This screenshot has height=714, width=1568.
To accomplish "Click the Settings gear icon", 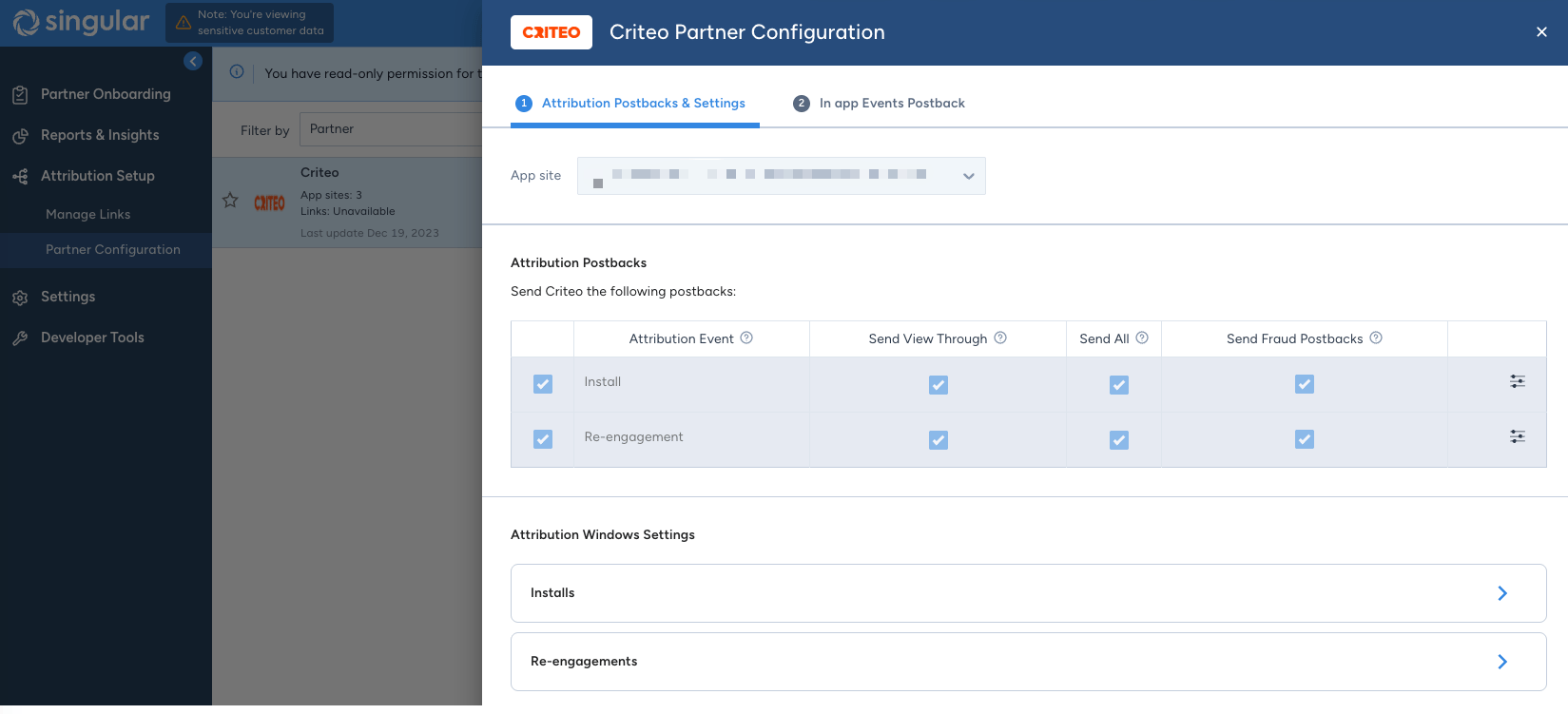I will pos(20,298).
